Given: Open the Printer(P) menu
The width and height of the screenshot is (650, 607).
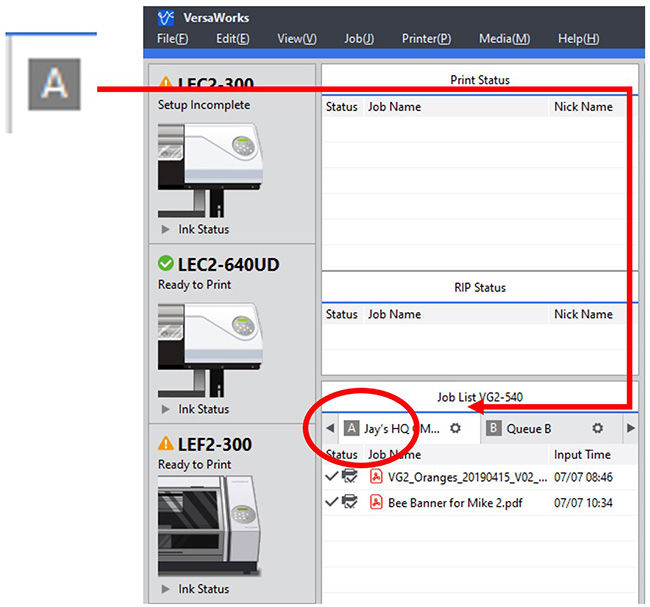Looking at the screenshot, I should click(x=427, y=39).
